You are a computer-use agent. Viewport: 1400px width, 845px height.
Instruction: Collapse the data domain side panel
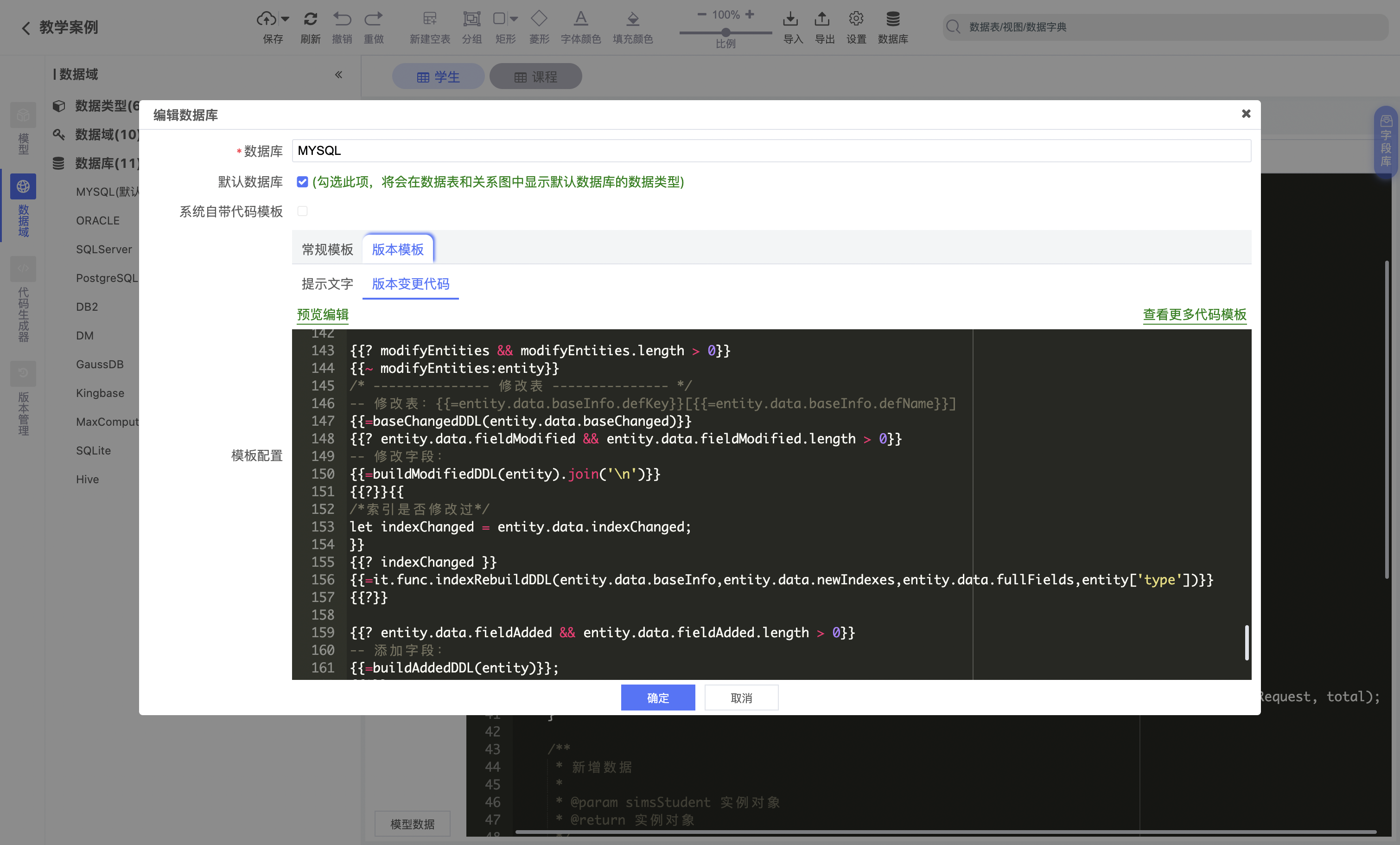338,75
